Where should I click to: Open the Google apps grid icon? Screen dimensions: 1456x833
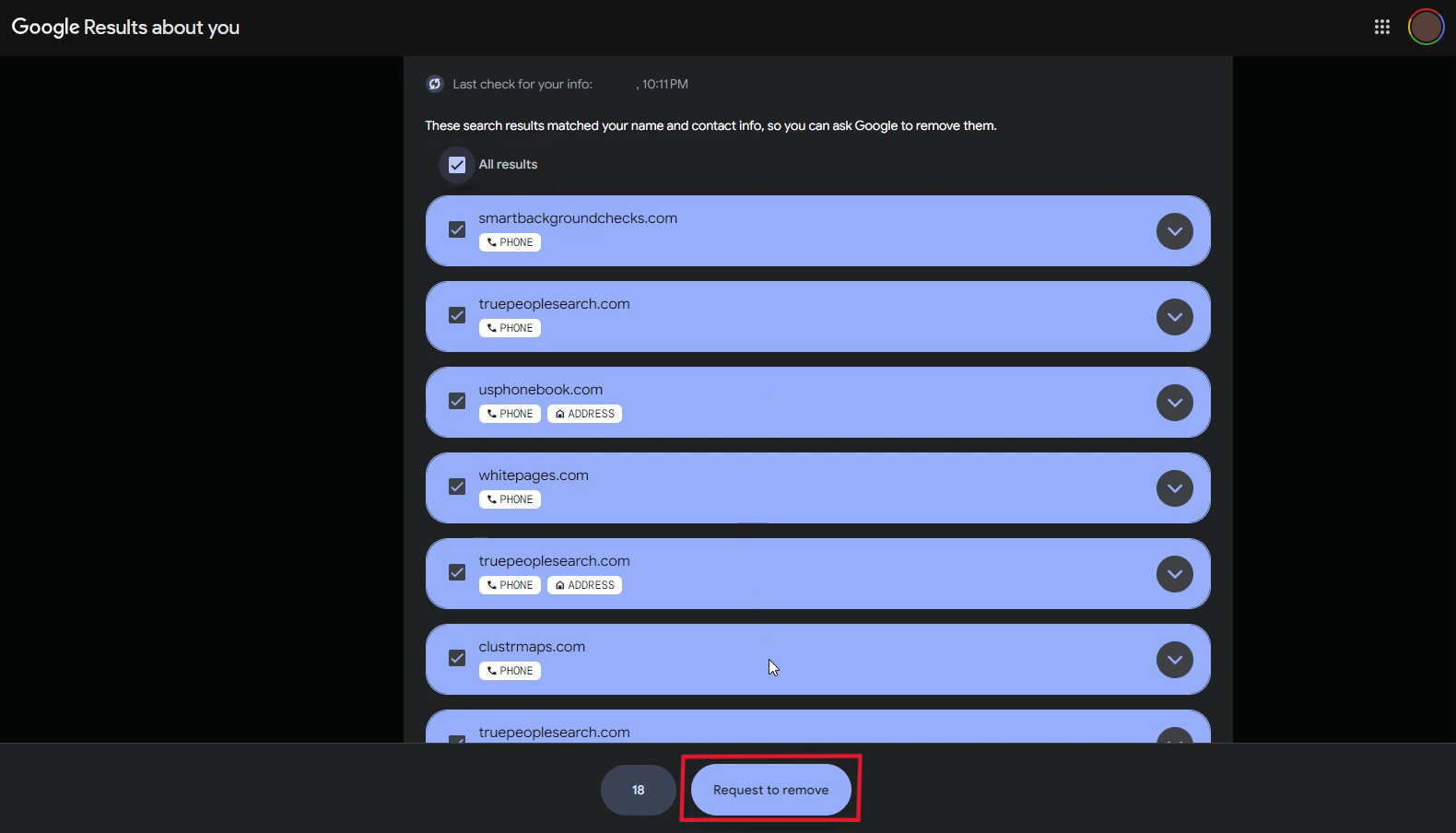click(1381, 27)
